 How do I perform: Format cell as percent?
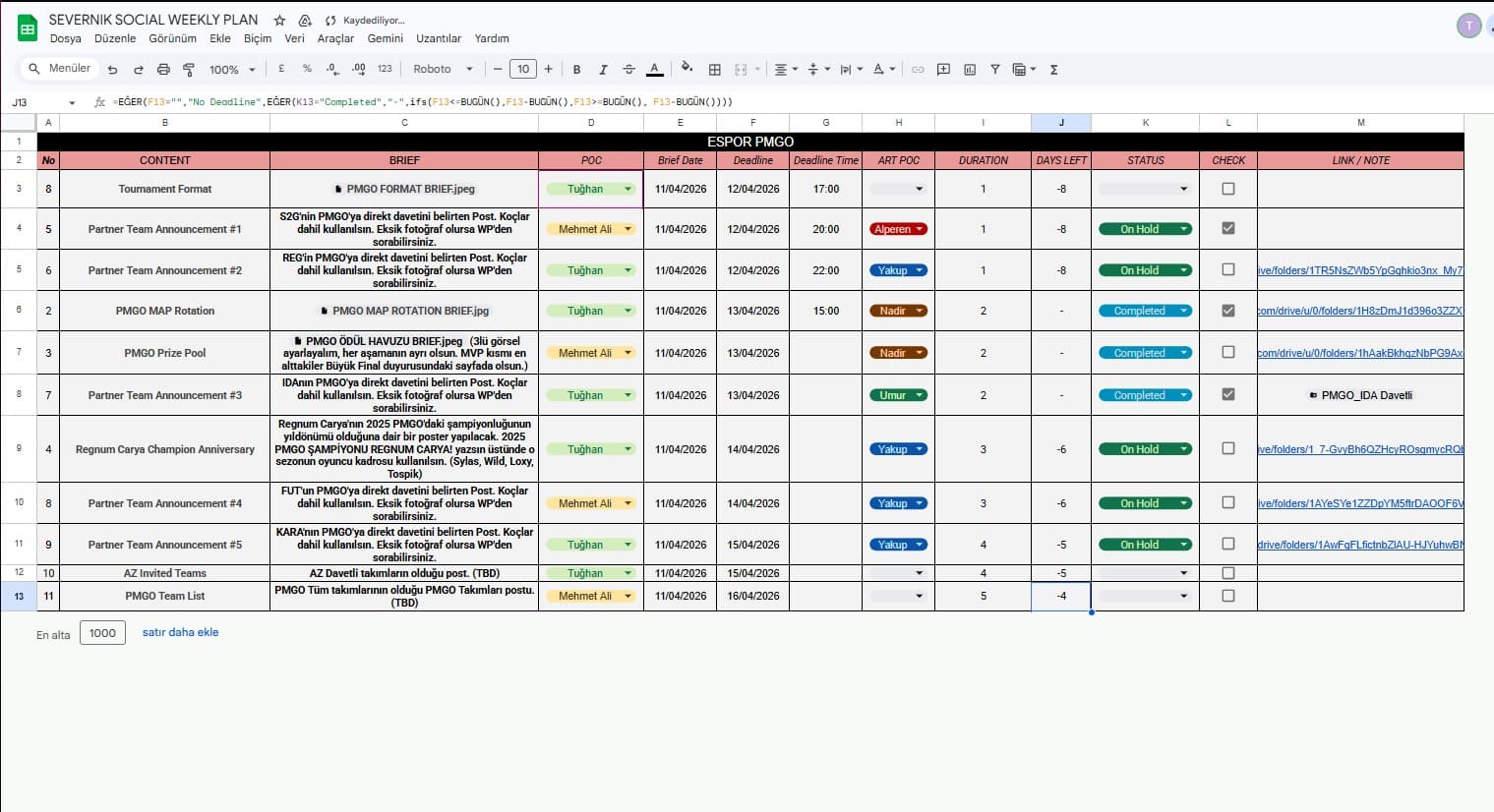(307, 69)
